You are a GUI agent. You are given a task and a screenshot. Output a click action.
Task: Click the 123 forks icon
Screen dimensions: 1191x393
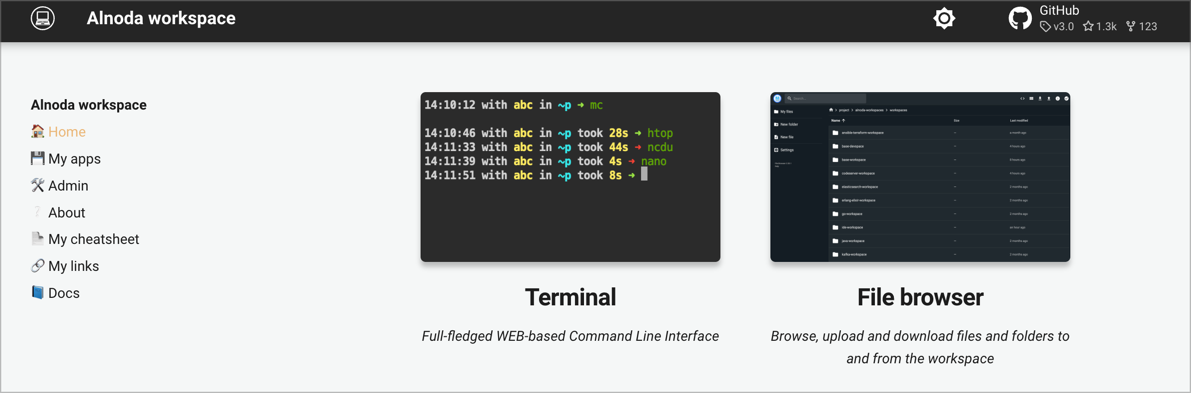tap(1131, 27)
